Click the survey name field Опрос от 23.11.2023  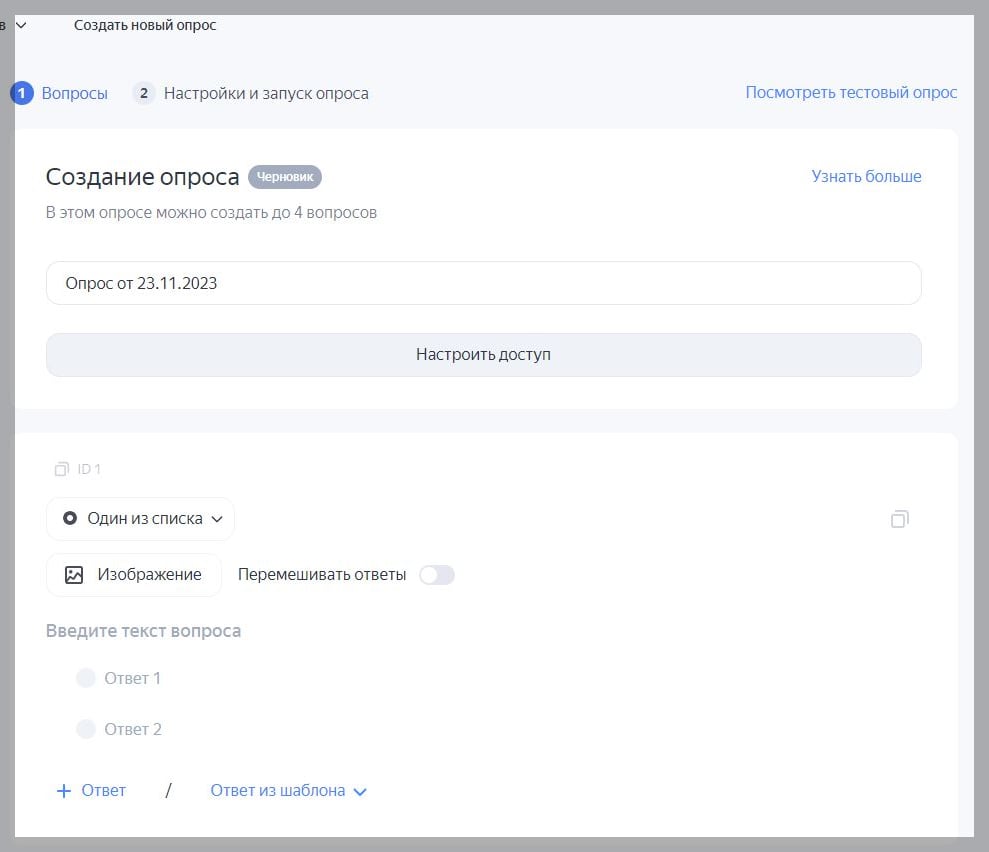(x=483, y=283)
